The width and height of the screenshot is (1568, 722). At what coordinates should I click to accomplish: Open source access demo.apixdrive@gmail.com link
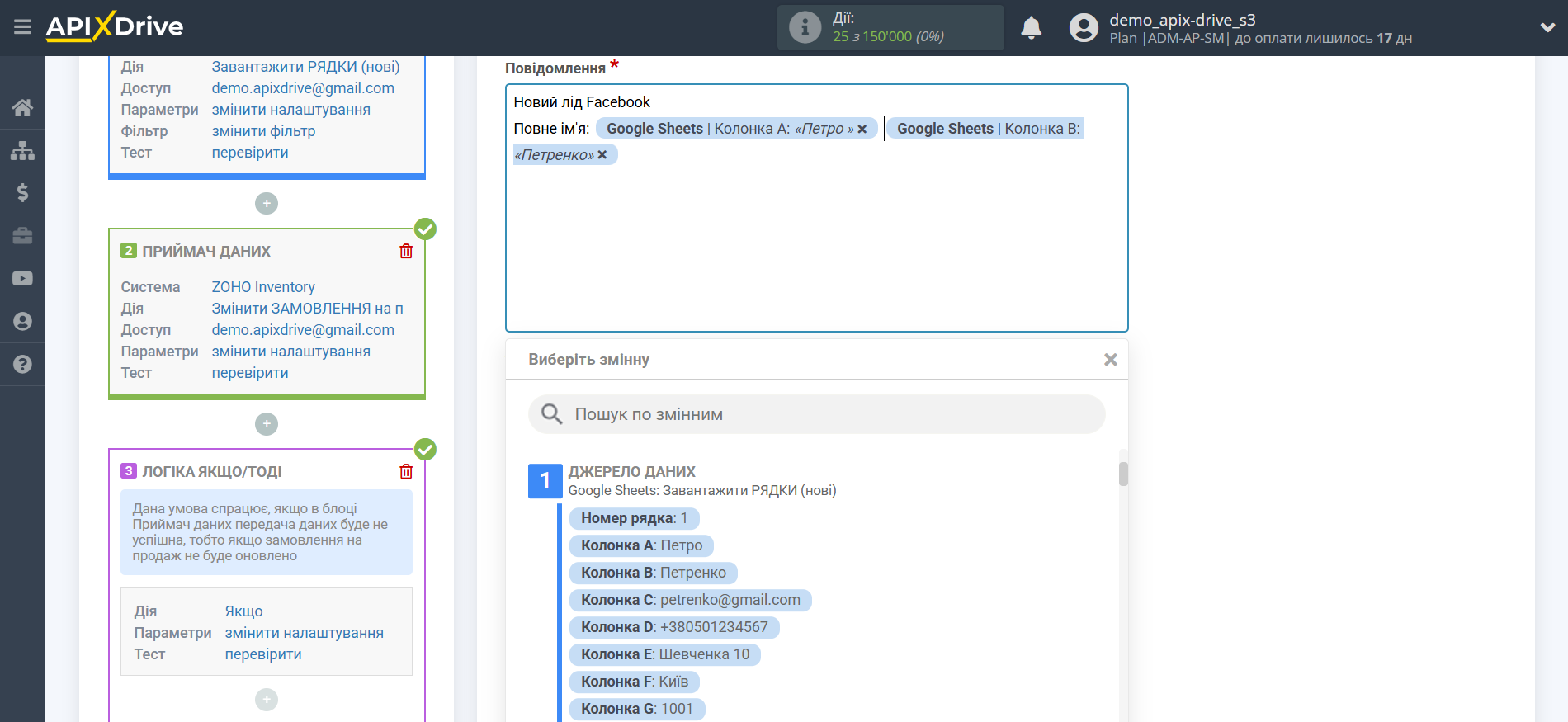303,88
